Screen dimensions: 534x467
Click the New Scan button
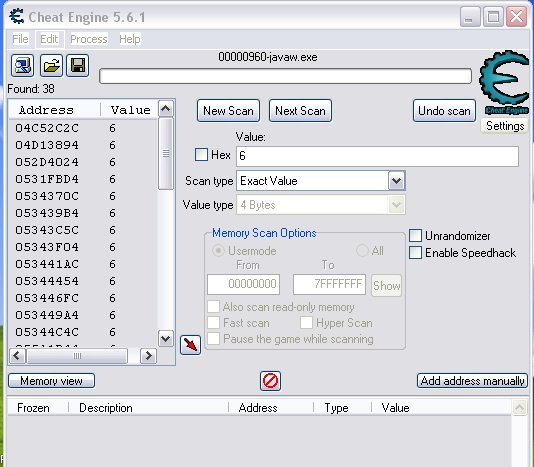[228, 111]
